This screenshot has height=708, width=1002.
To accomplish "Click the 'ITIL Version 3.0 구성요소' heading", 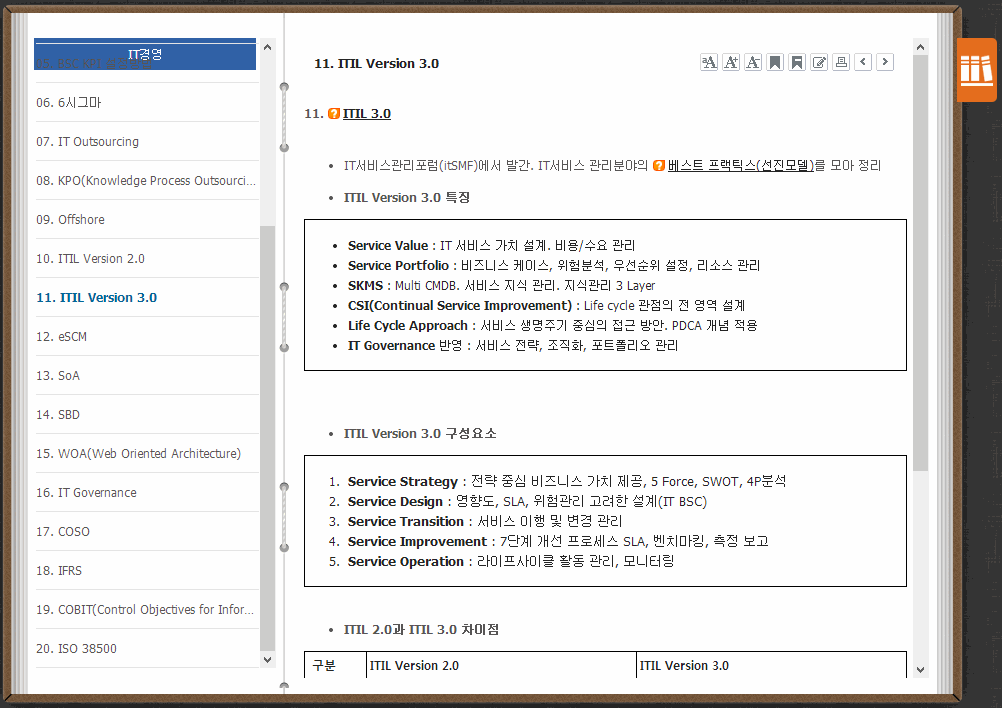I will [x=420, y=433].
